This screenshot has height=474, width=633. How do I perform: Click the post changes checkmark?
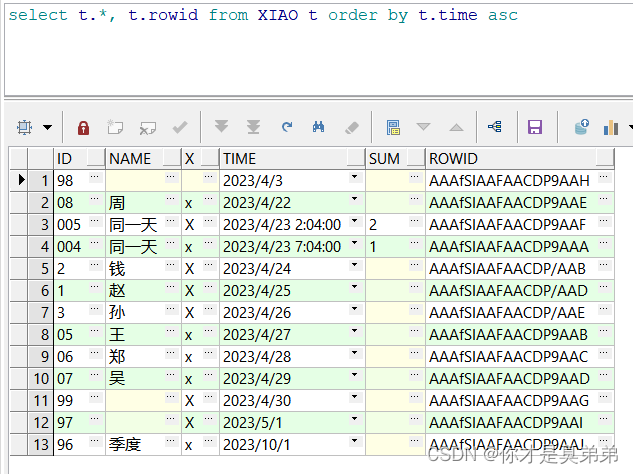[180, 128]
